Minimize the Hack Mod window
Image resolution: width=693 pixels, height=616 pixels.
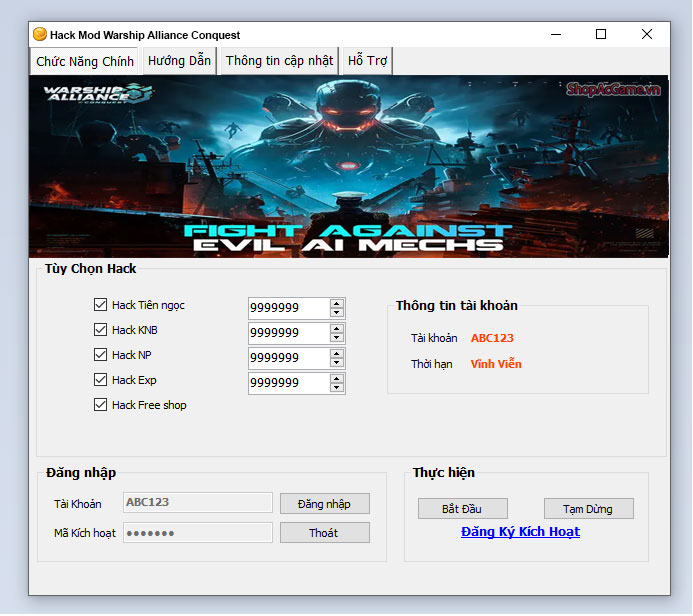[556, 34]
